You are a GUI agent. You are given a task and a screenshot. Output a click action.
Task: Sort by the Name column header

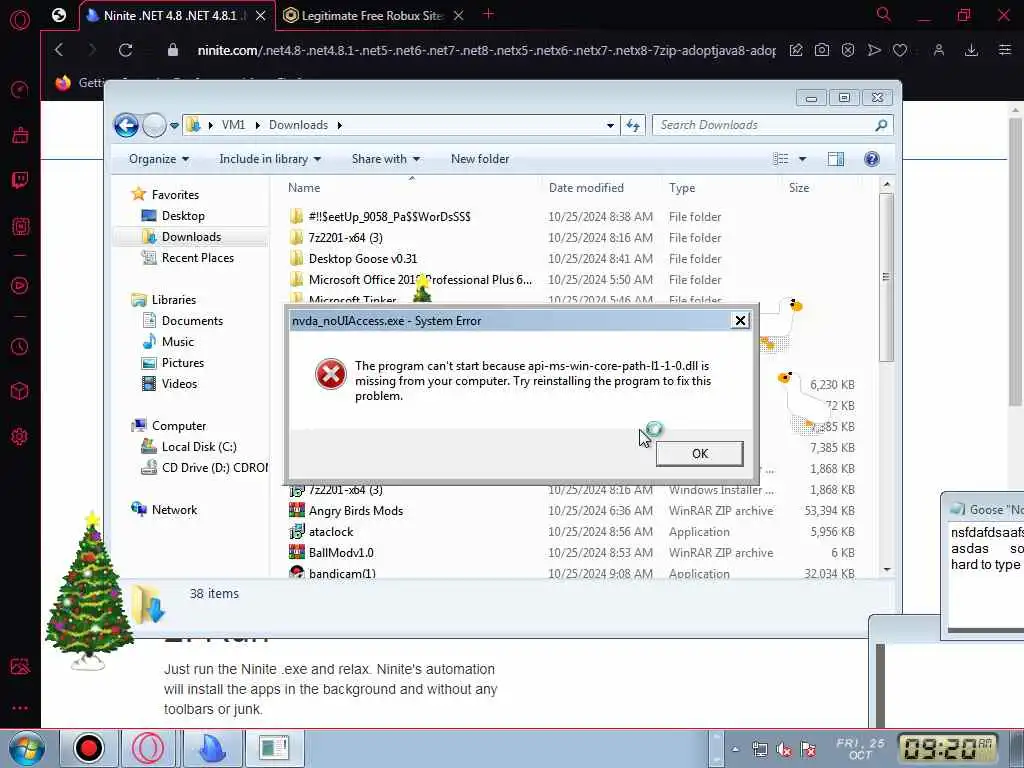304,187
